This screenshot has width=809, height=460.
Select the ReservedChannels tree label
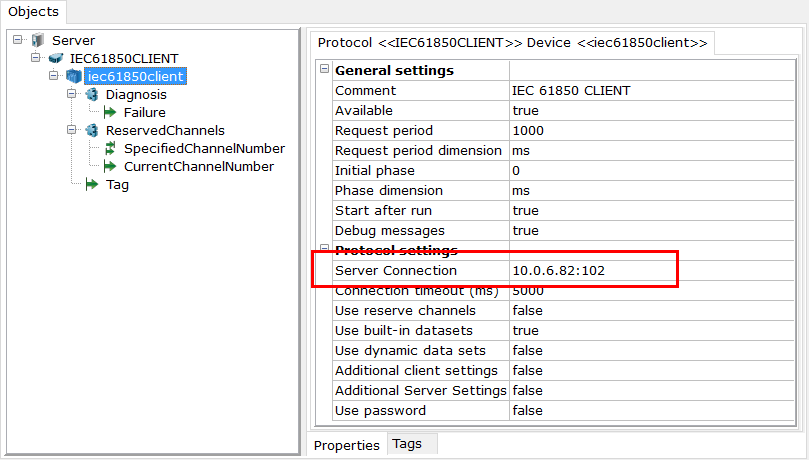[x=165, y=130]
